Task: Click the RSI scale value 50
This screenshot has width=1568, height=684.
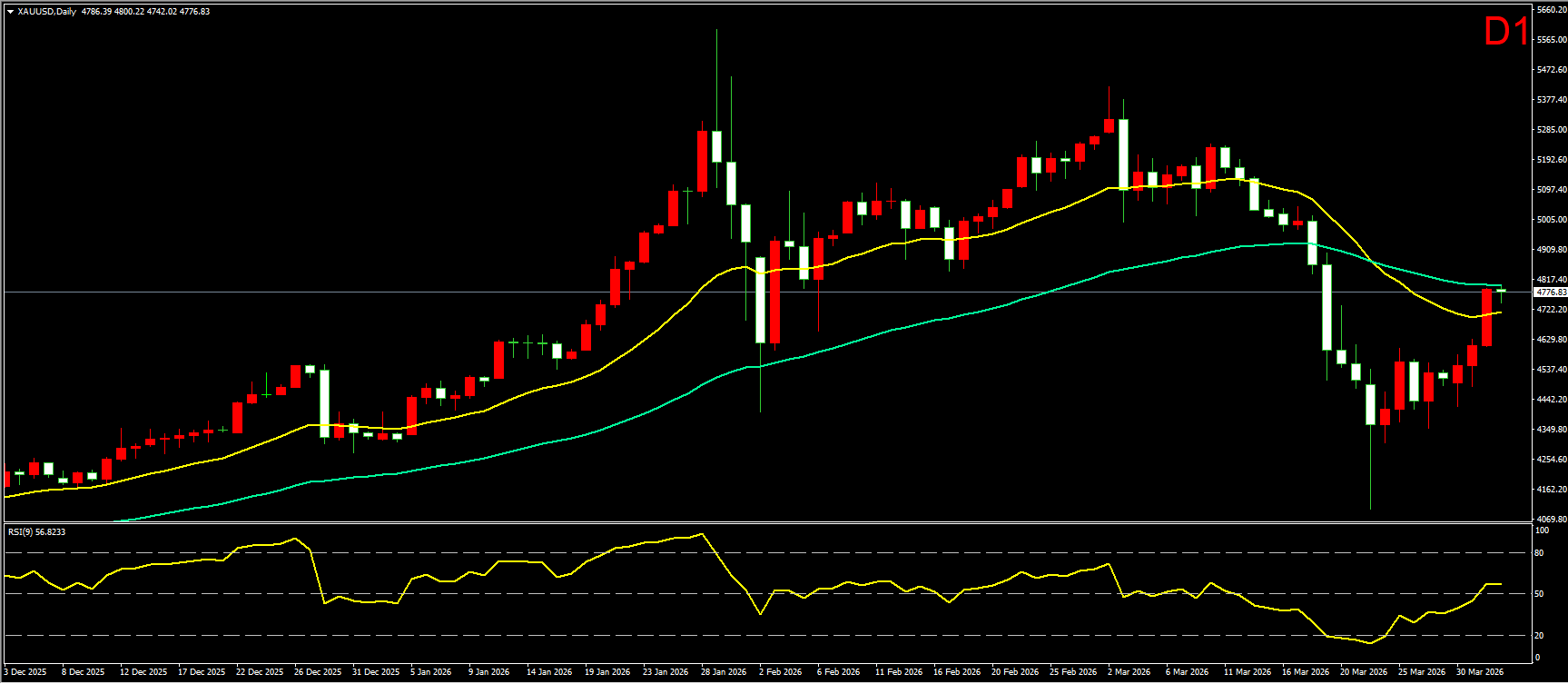Action: [x=1539, y=594]
